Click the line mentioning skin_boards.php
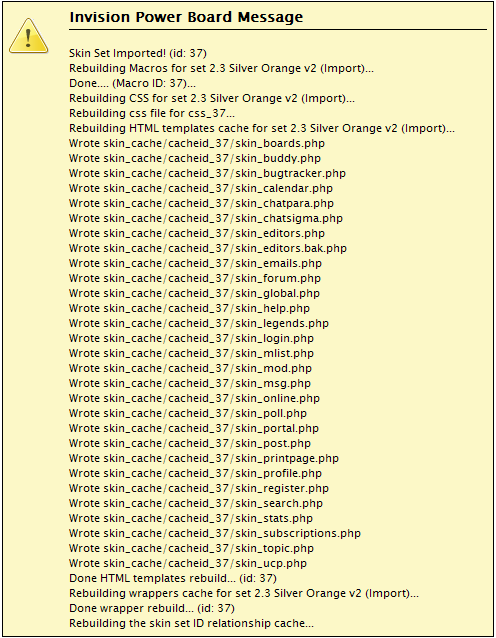Screen dimensions: 496x638 pos(197,143)
